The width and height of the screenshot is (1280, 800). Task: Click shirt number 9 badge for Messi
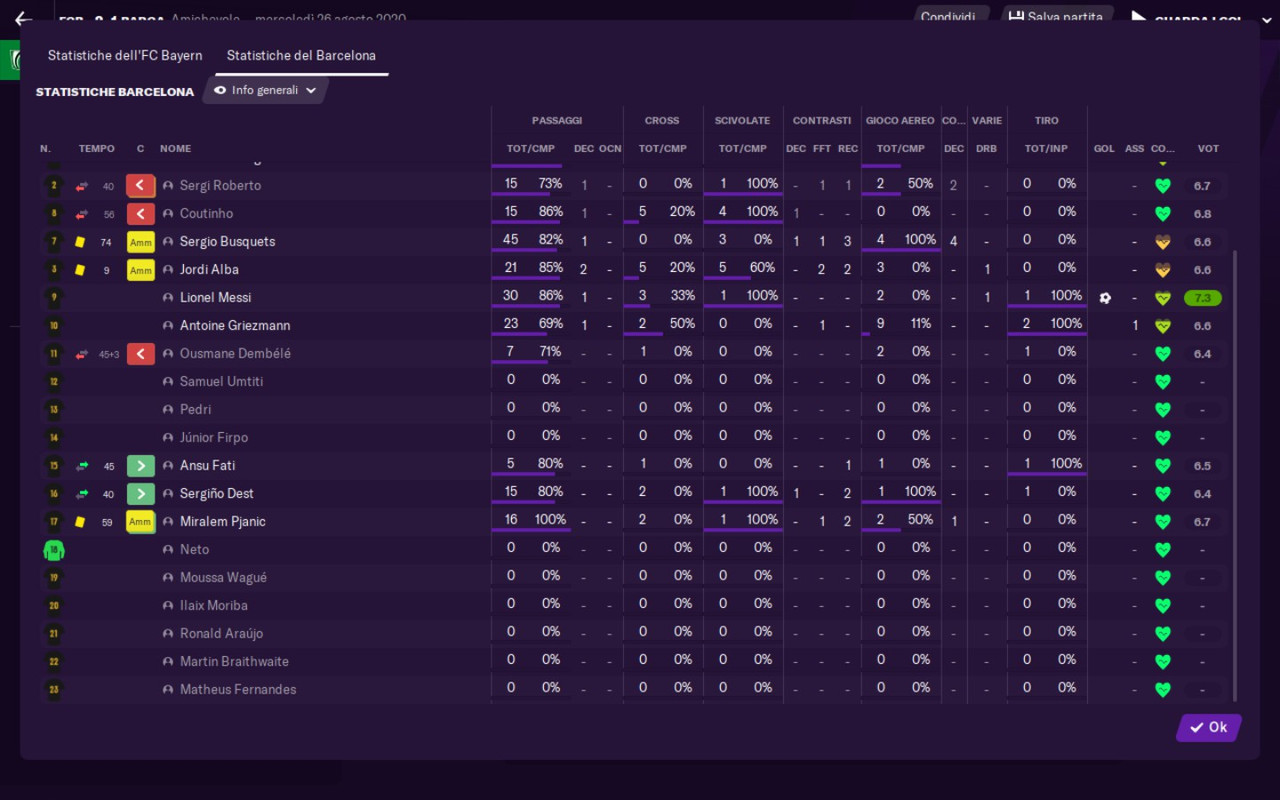(54, 298)
